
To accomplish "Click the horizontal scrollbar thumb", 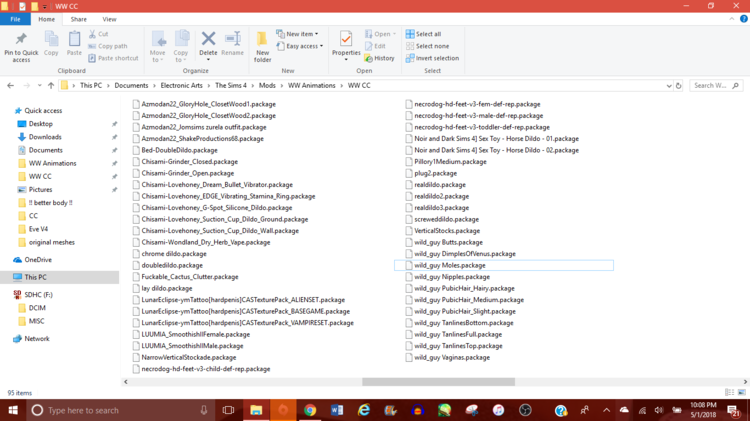I will click(x=438, y=382).
